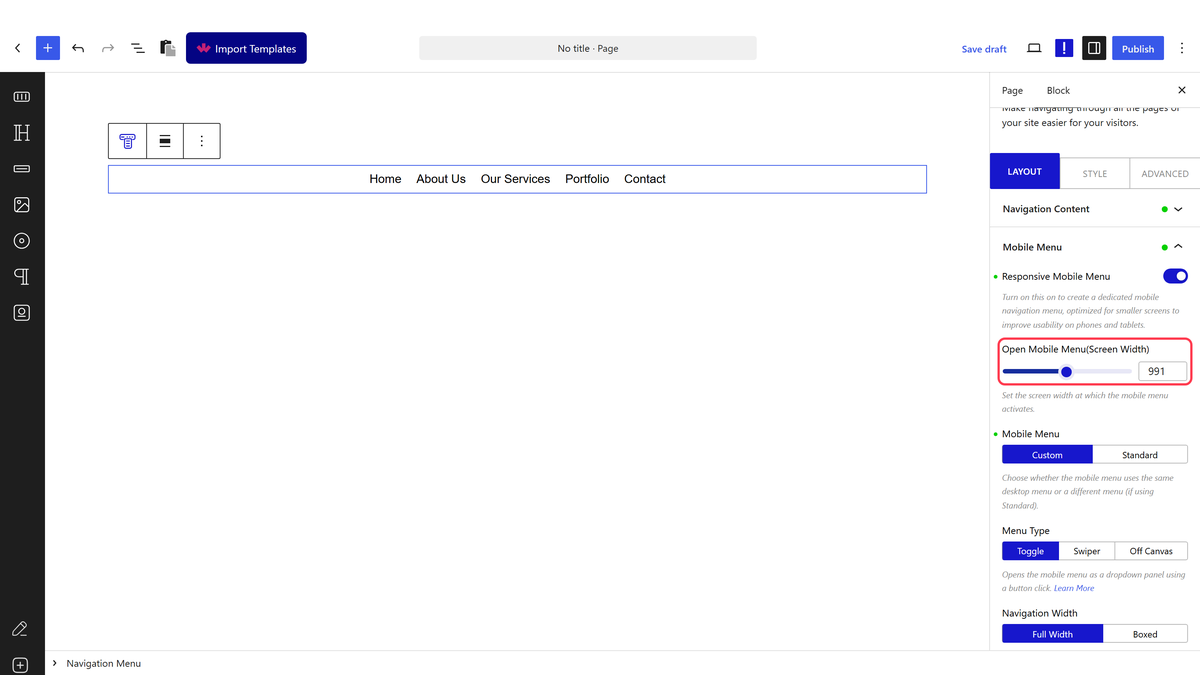Click the back arrow in the top bar
The image size is (1200, 675).
coord(18,48)
